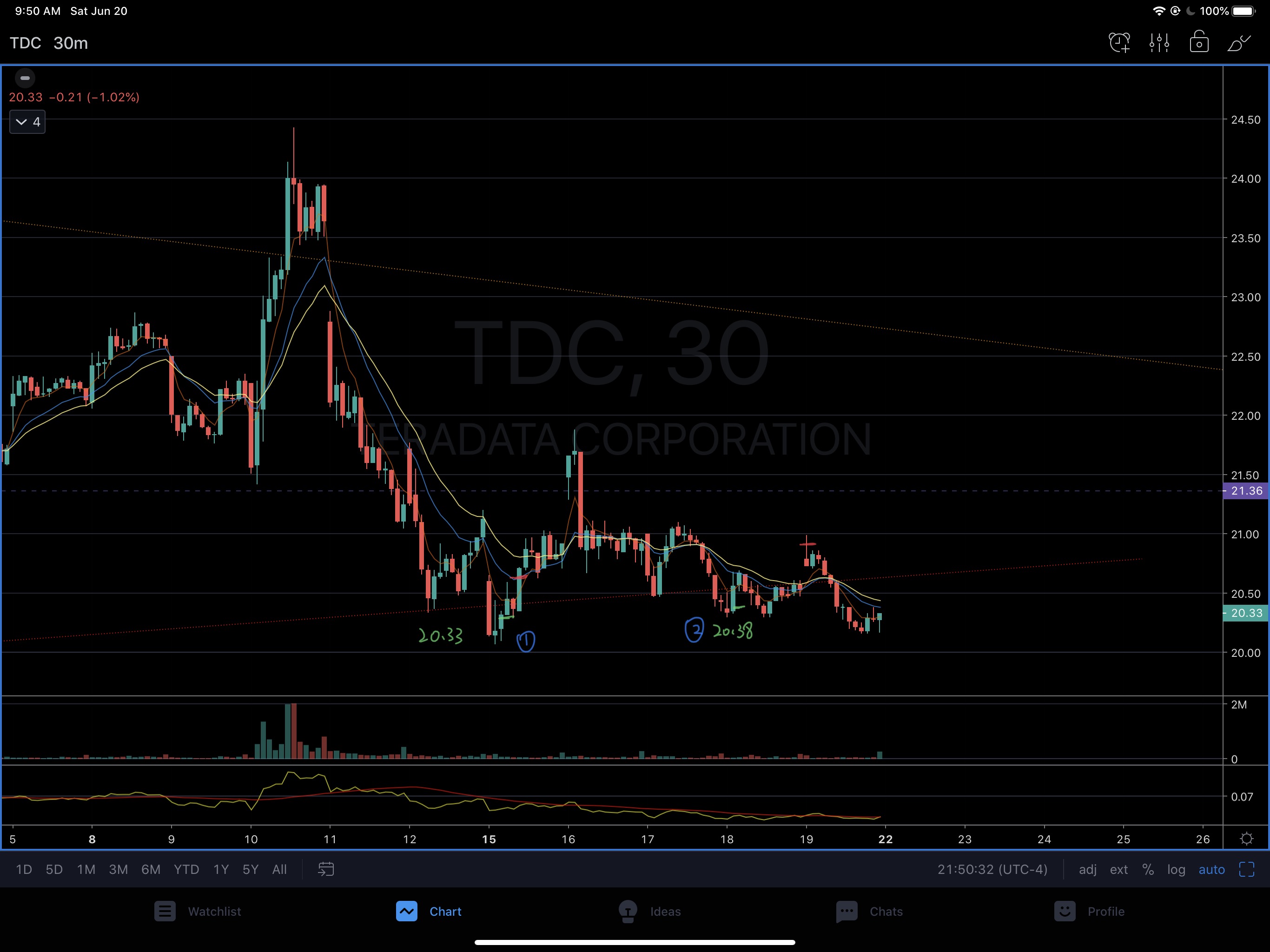This screenshot has width=1270, height=952.
Task: Open the Profile tab
Action: [1106, 911]
